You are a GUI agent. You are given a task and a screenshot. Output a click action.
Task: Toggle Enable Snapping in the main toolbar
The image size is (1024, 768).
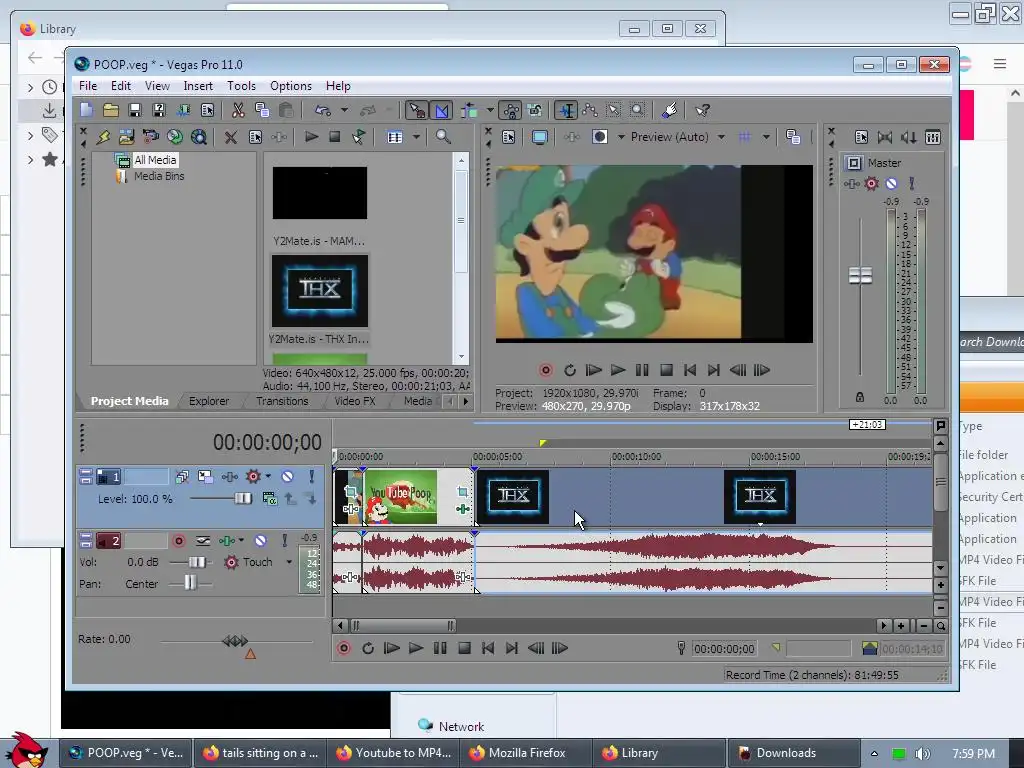pyautogui.click(x=417, y=110)
